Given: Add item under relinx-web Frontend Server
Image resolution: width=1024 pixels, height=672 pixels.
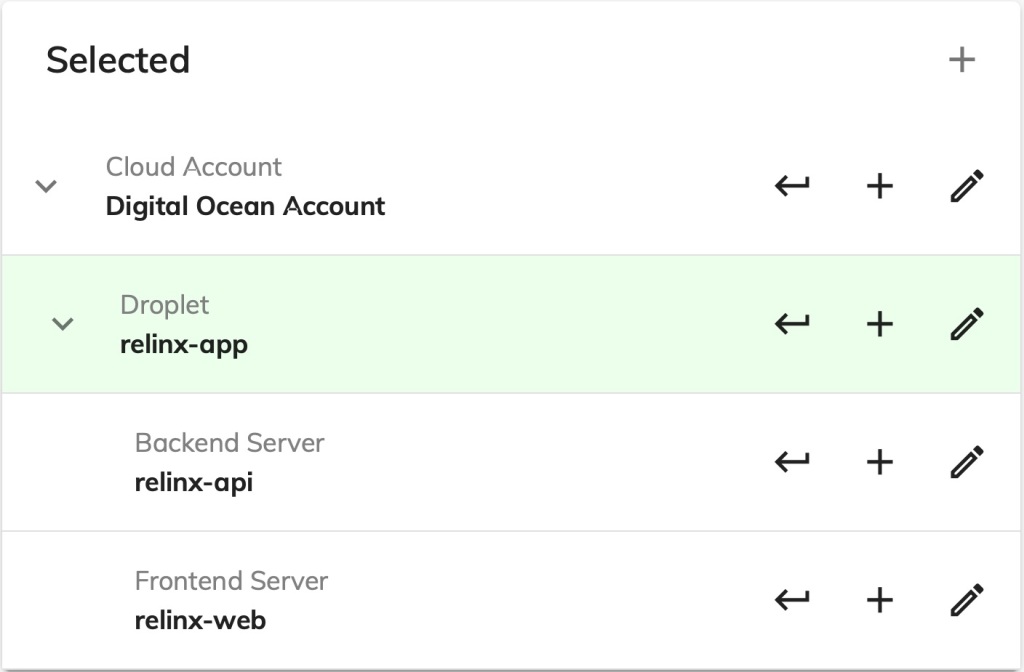Looking at the screenshot, I should [x=880, y=600].
